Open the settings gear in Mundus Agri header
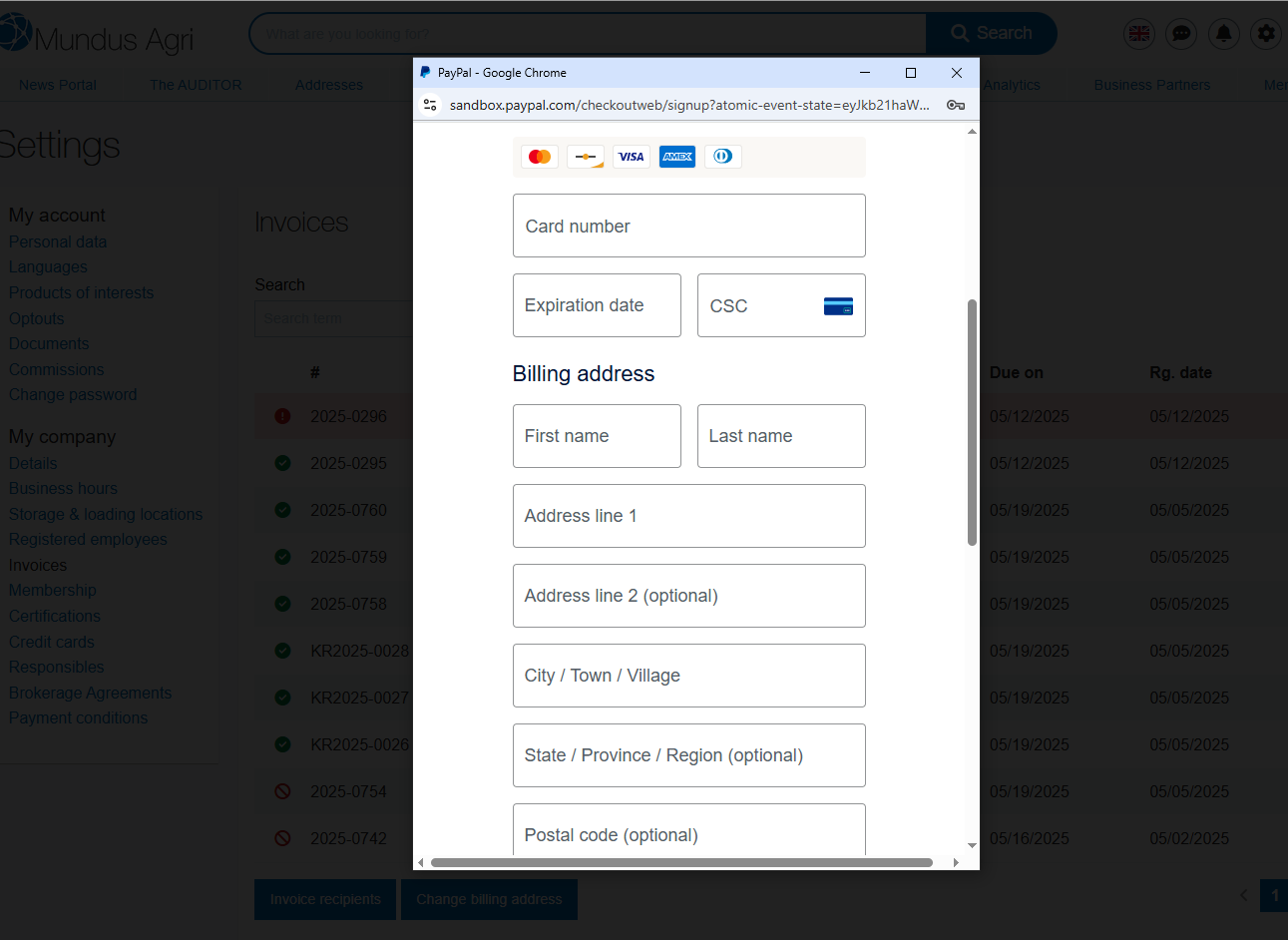This screenshot has width=1288, height=940. point(1266,34)
